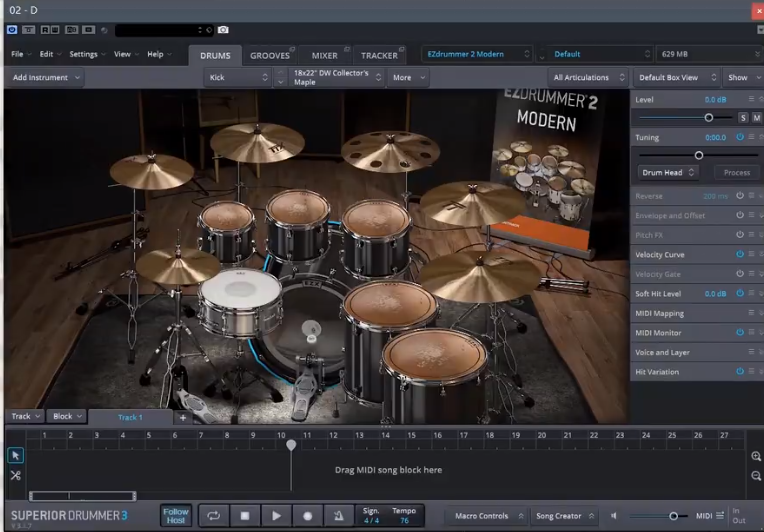764x532 pixels.
Task: Add a new track with plus button
Action: pos(183,417)
